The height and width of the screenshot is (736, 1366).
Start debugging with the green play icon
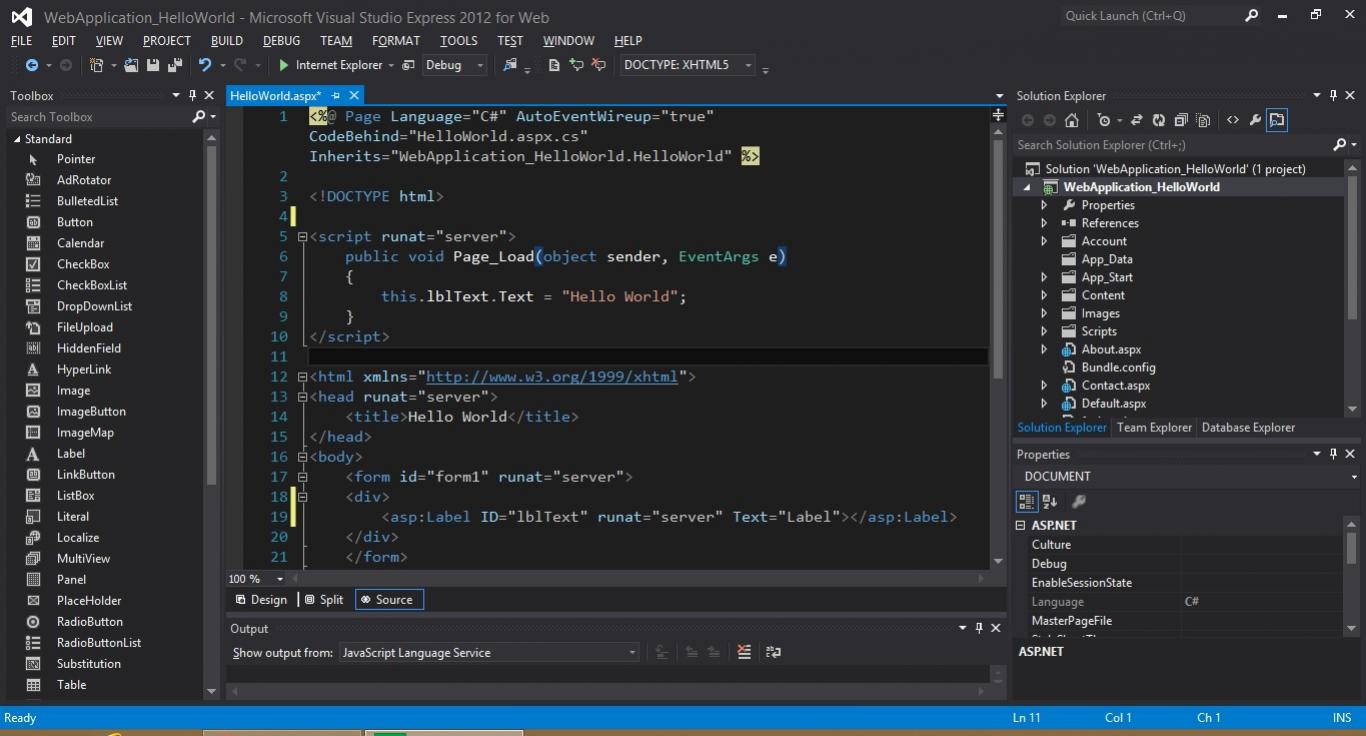click(x=284, y=65)
